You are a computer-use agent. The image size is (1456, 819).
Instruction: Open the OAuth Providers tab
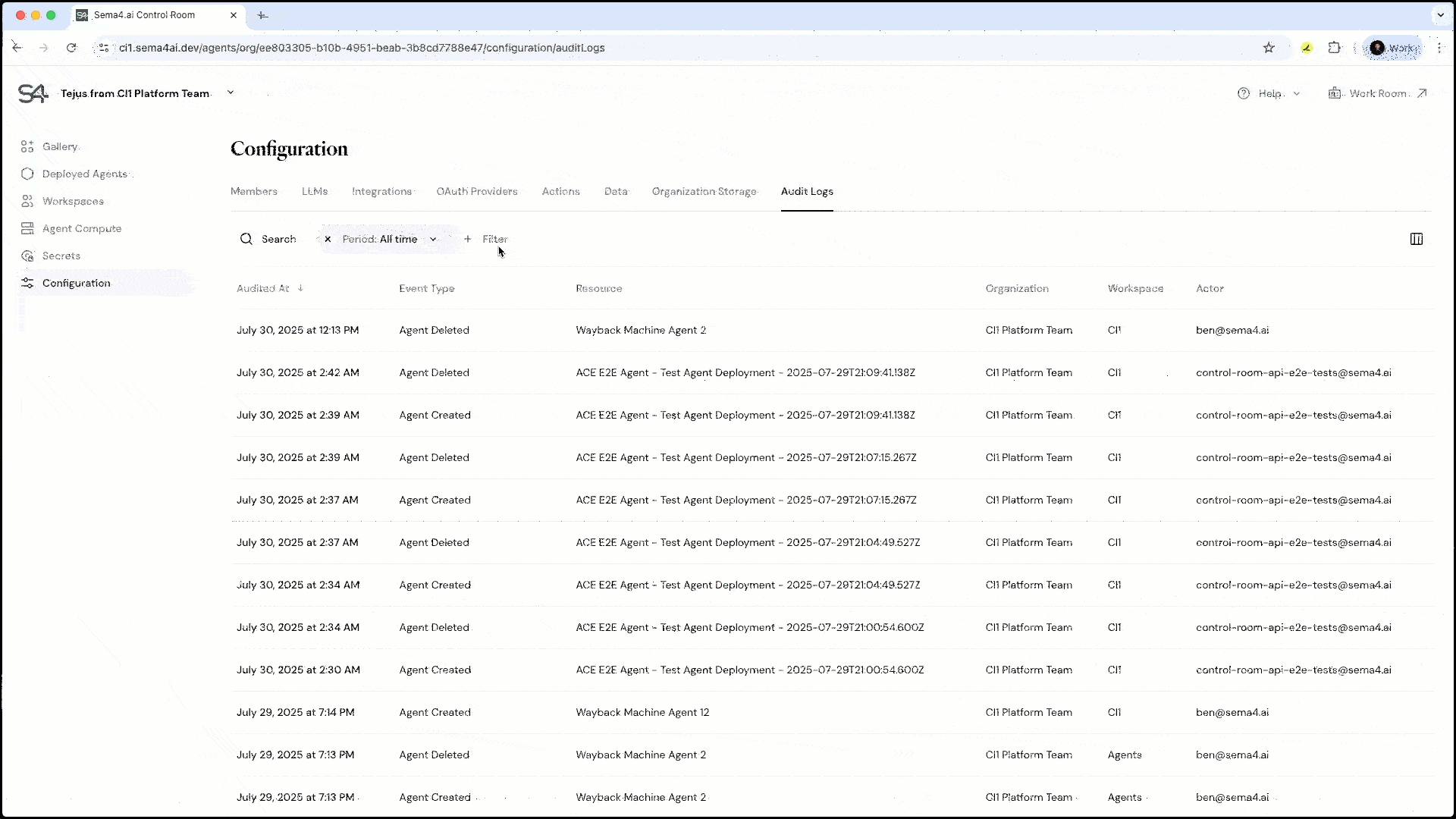476,191
